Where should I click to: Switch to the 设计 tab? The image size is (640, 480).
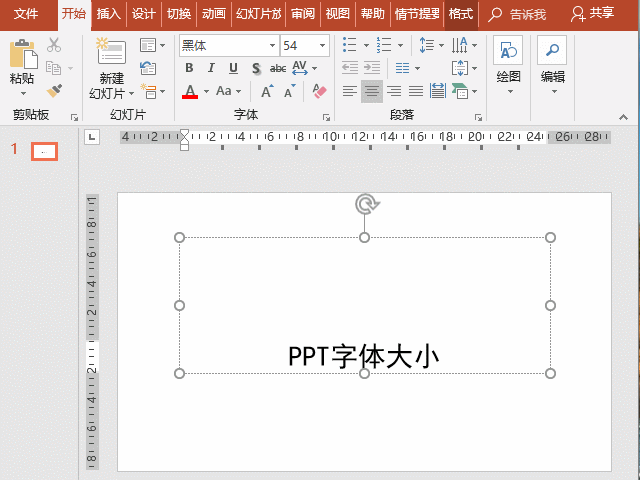144,14
